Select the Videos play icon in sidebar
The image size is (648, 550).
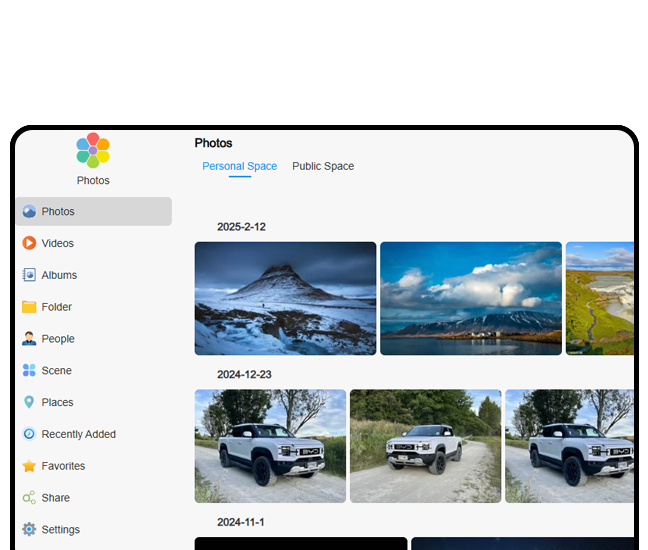click(29, 243)
